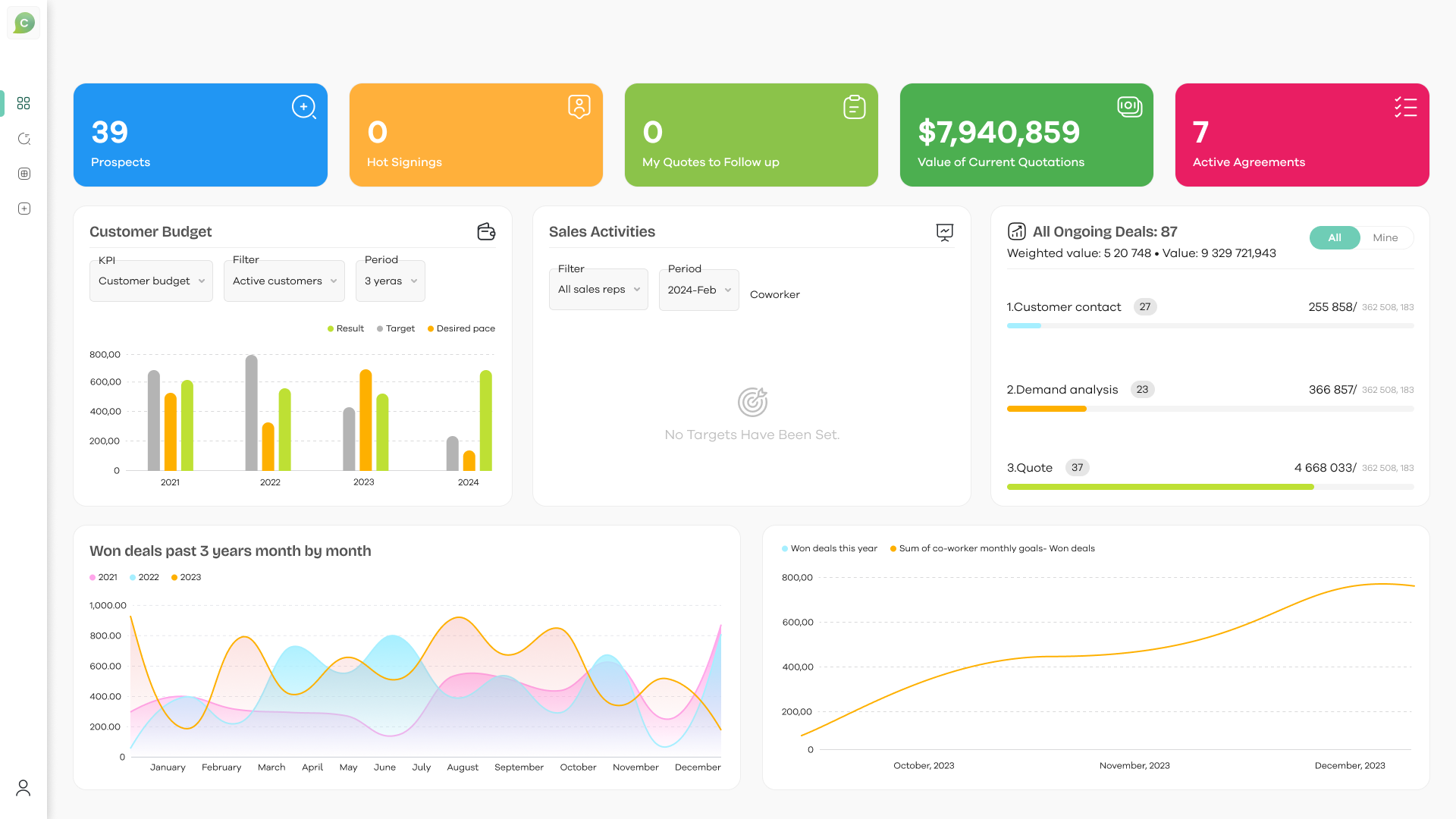Click the user profile icon at bottom left
The width and height of the screenshot is (1456, 819).
tap(24, 787)
